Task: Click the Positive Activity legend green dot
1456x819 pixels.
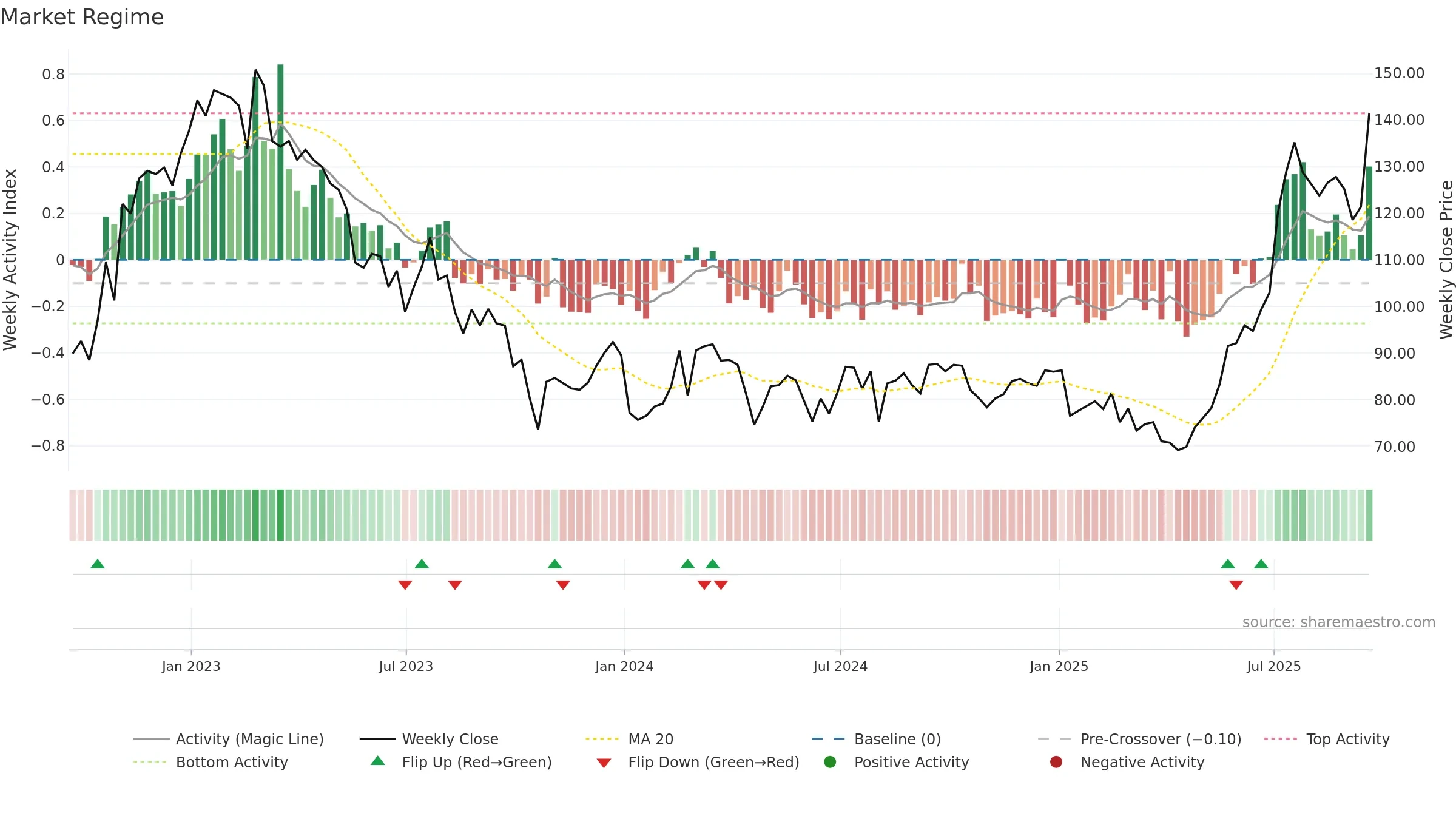Action: [x=830, y=762]
